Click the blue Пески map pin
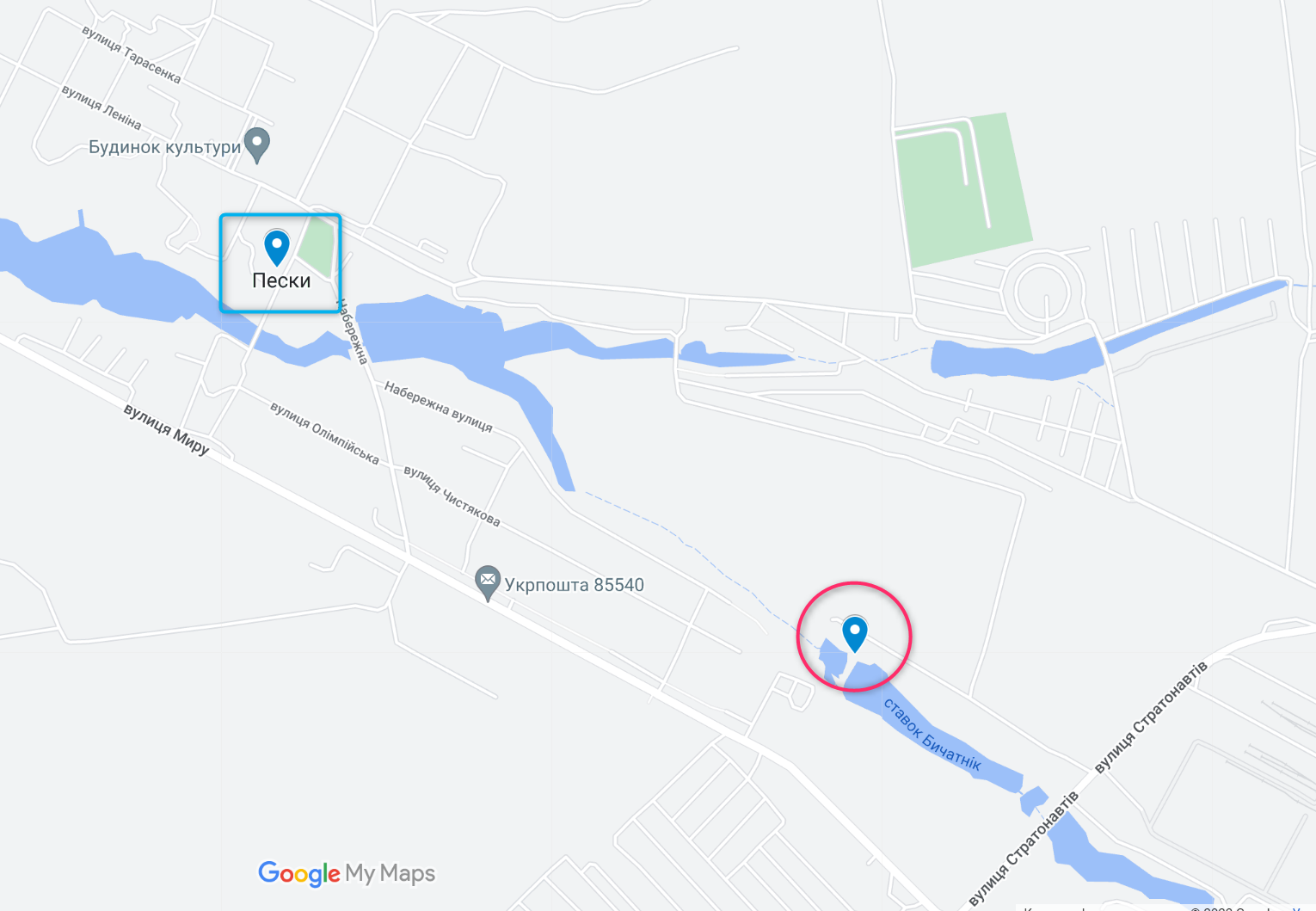This screenshot has height=911, width=1316. pyautogui.click(x=276, y=248)
